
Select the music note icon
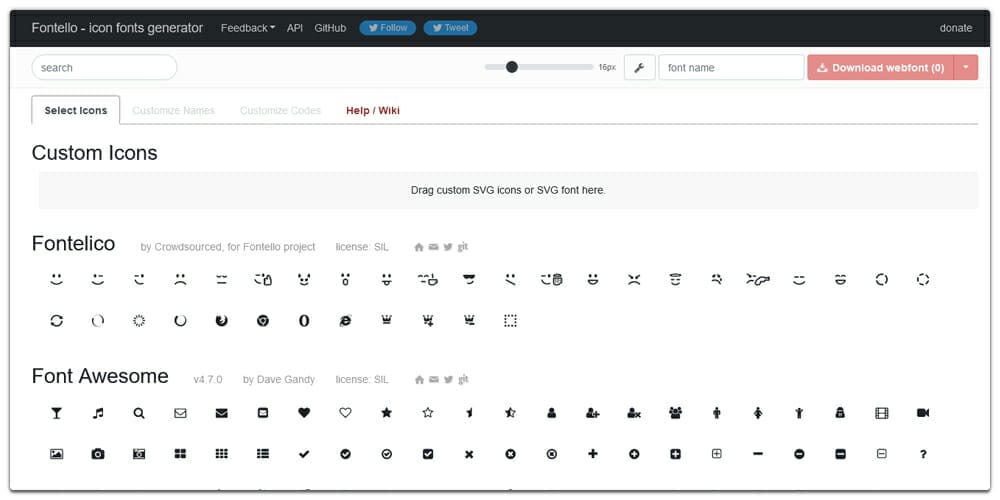pos(98,413)
